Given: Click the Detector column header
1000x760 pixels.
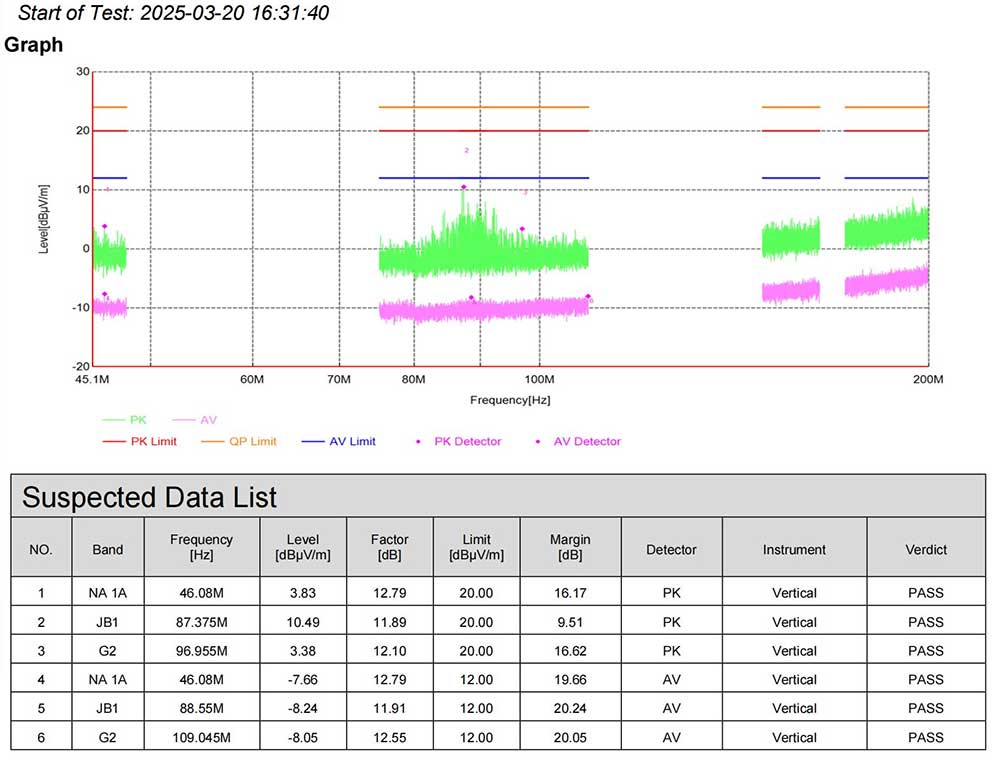Looking at the screenshot, I should point(671,549).
